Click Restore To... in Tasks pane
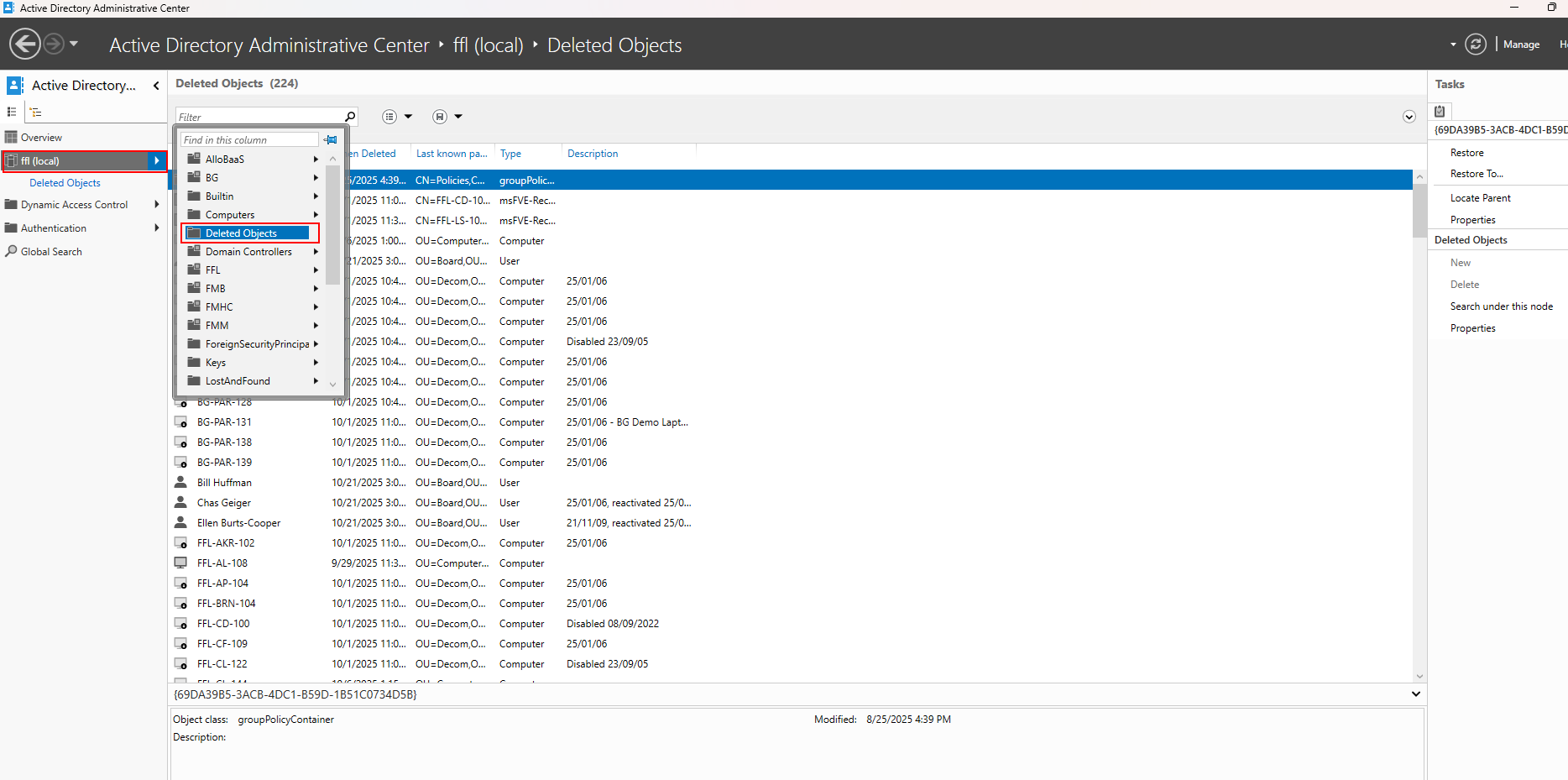 pos(1477,174)
